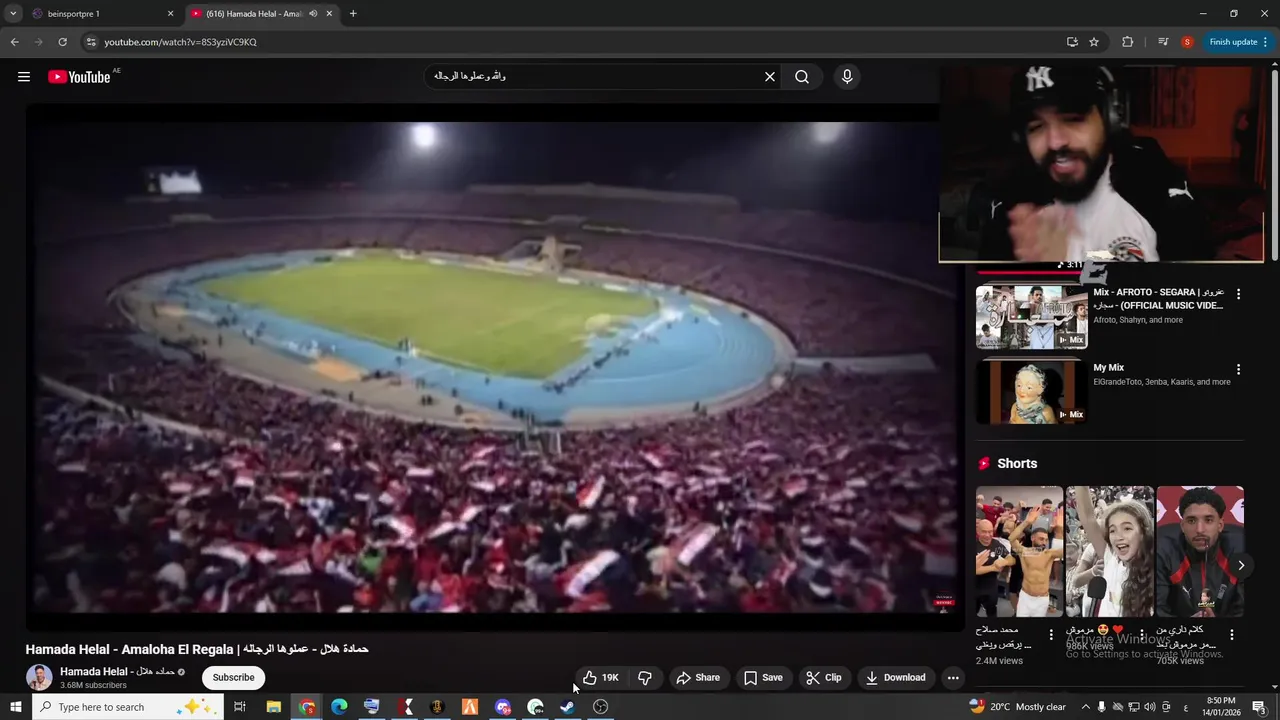The width and height of the screenshot is (1280, 720).
Task: Dislike the Hamada Helal video
Action: (x=645, y=678)
